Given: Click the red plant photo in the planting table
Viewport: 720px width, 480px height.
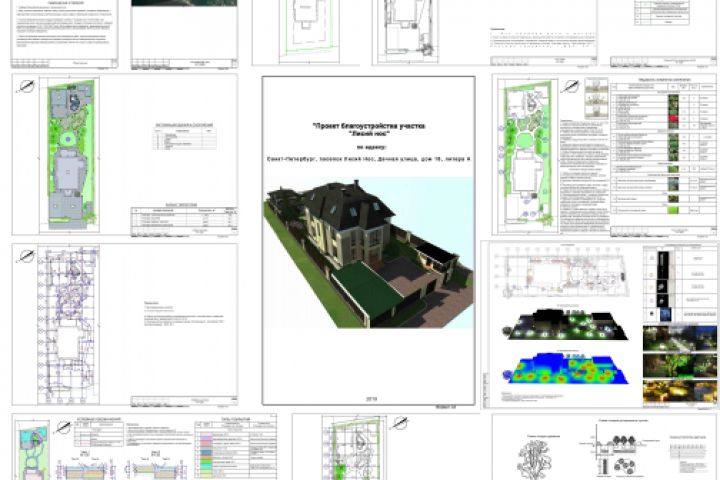Looking at the screenshot, I should (x=673, y=119).
